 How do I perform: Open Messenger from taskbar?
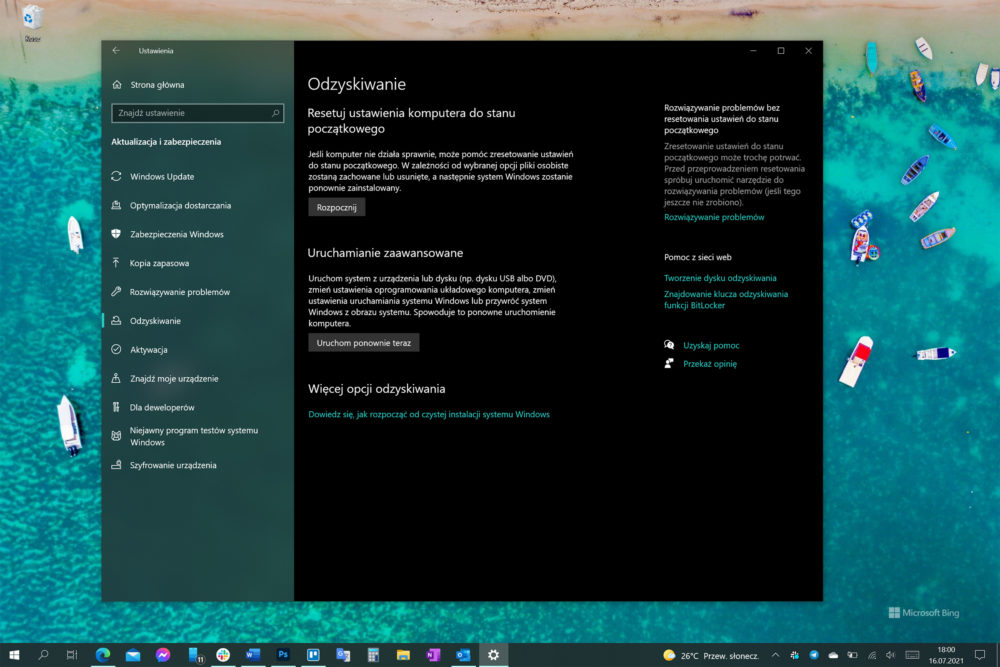tap(163, 655)
